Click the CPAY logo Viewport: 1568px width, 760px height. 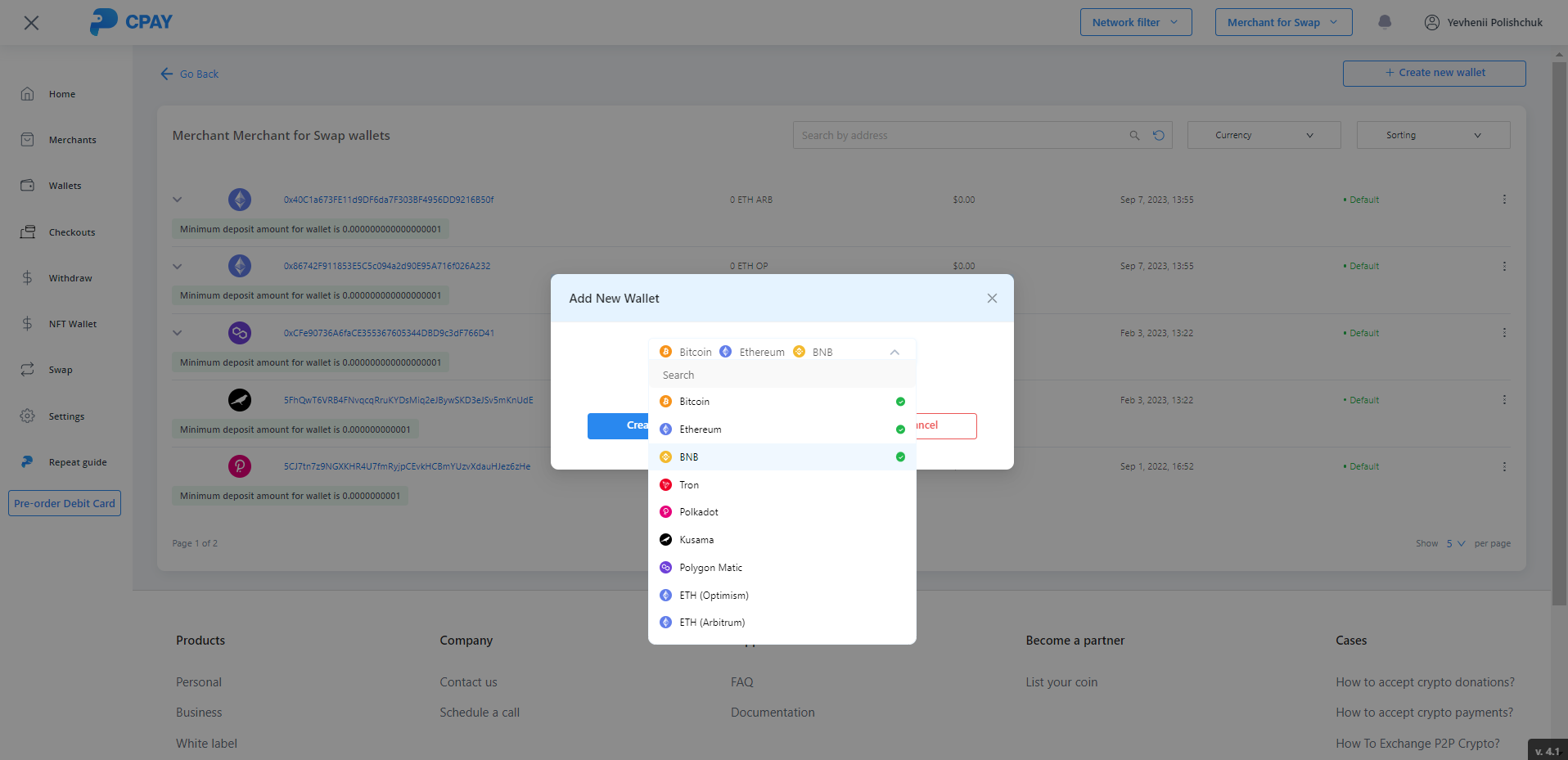tap(131, 22)
